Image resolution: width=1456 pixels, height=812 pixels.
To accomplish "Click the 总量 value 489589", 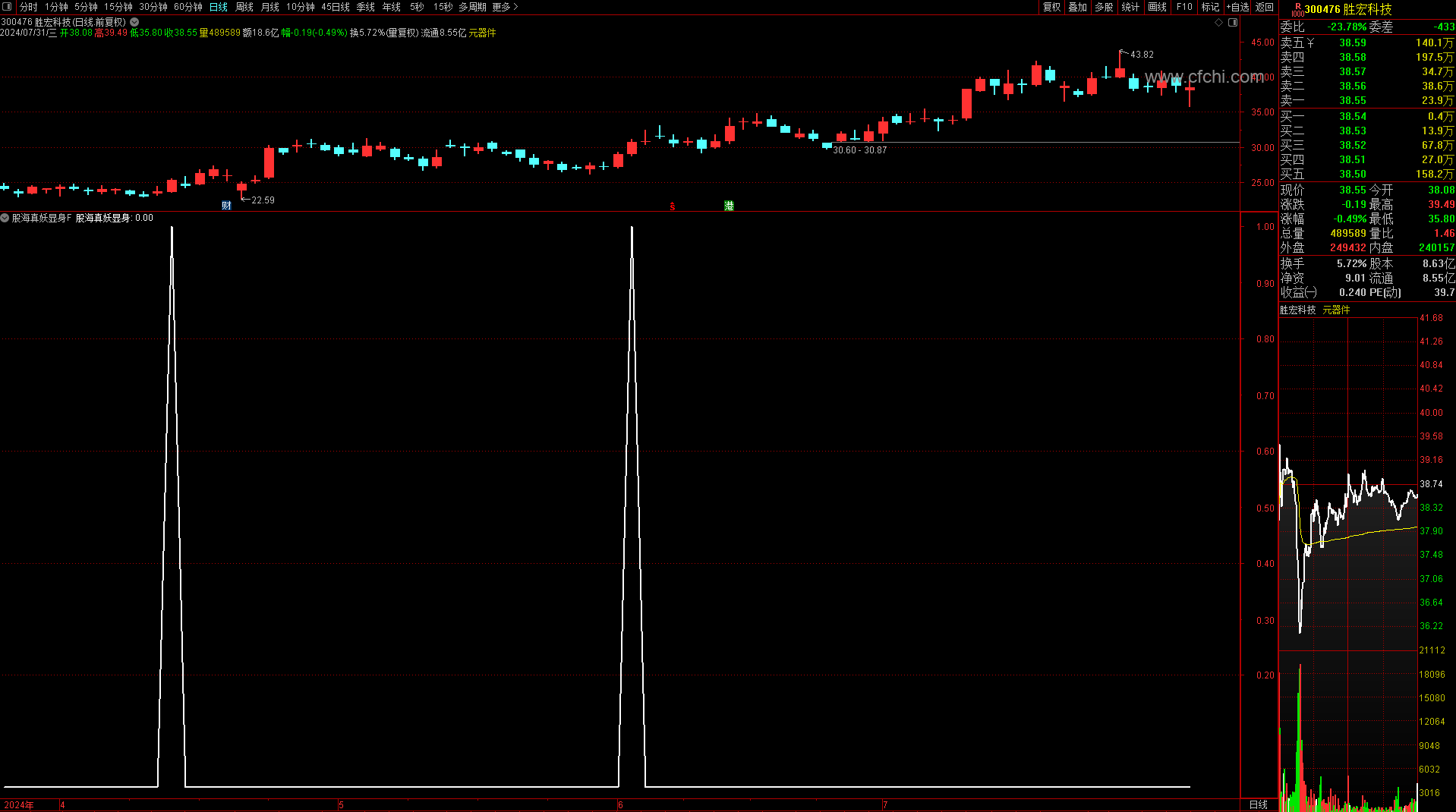I will [x=1348, y=233].
